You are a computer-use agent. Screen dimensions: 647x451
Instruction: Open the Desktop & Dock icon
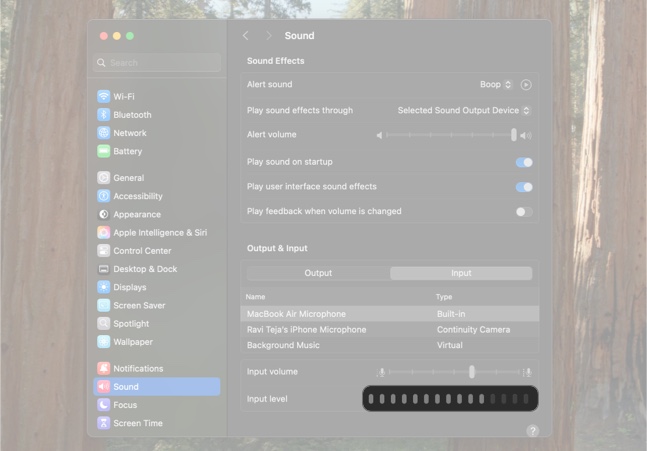coord(104,269)
